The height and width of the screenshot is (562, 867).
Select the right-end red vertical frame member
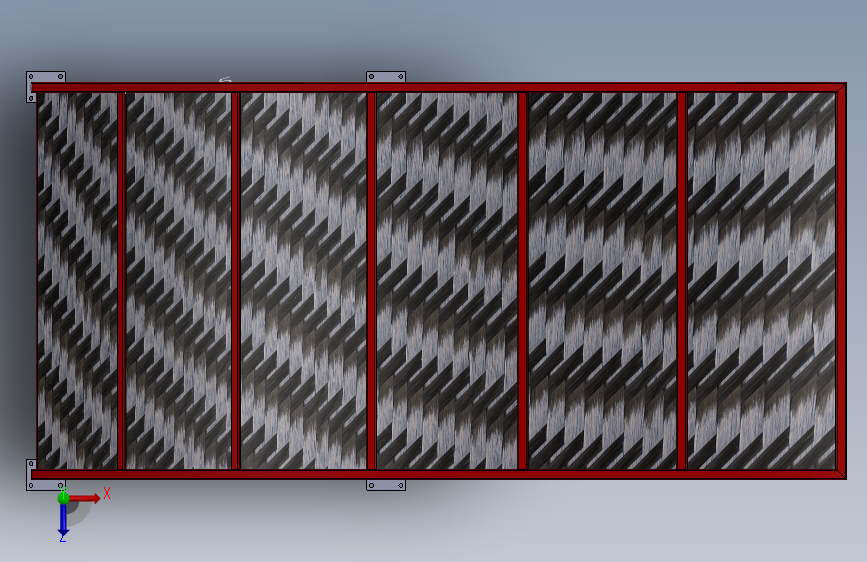841,281
